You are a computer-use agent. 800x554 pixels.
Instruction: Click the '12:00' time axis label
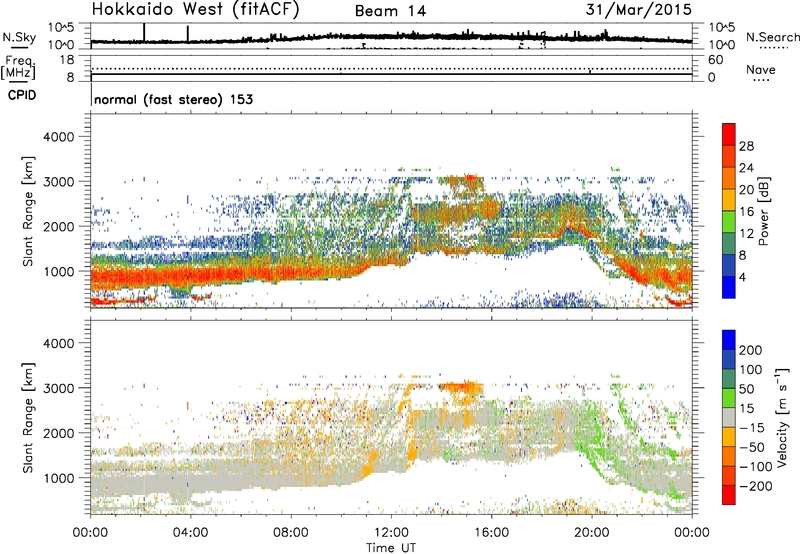tap(391, 533)
